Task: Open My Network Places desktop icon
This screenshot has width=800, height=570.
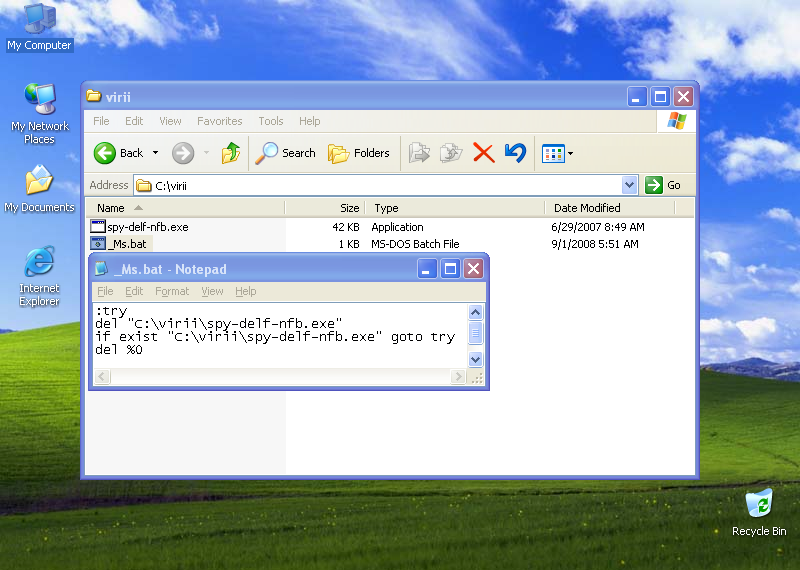Action: pos(40,113)
